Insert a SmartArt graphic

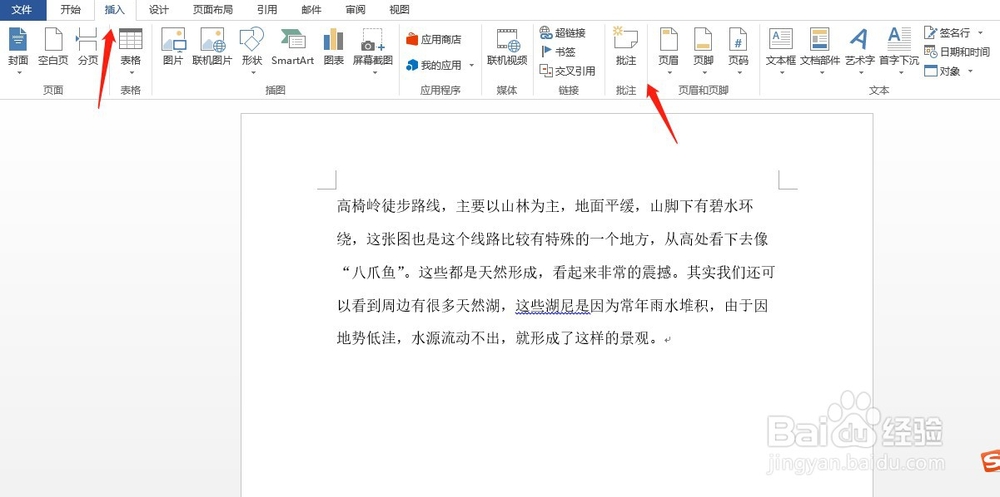pos(293,47)
